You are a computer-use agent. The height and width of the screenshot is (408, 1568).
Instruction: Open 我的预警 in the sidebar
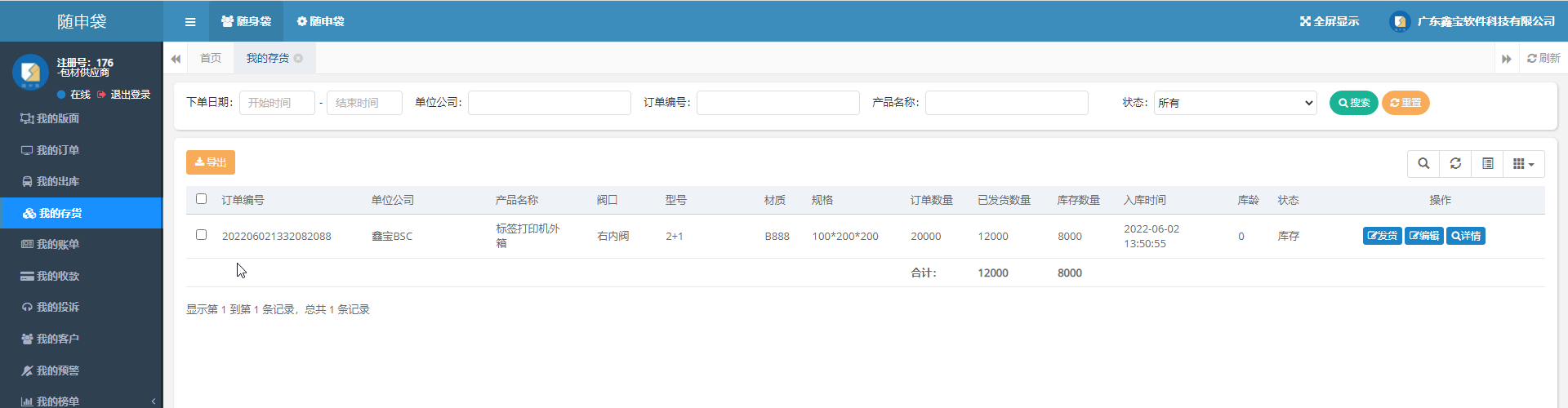[82, 370]
